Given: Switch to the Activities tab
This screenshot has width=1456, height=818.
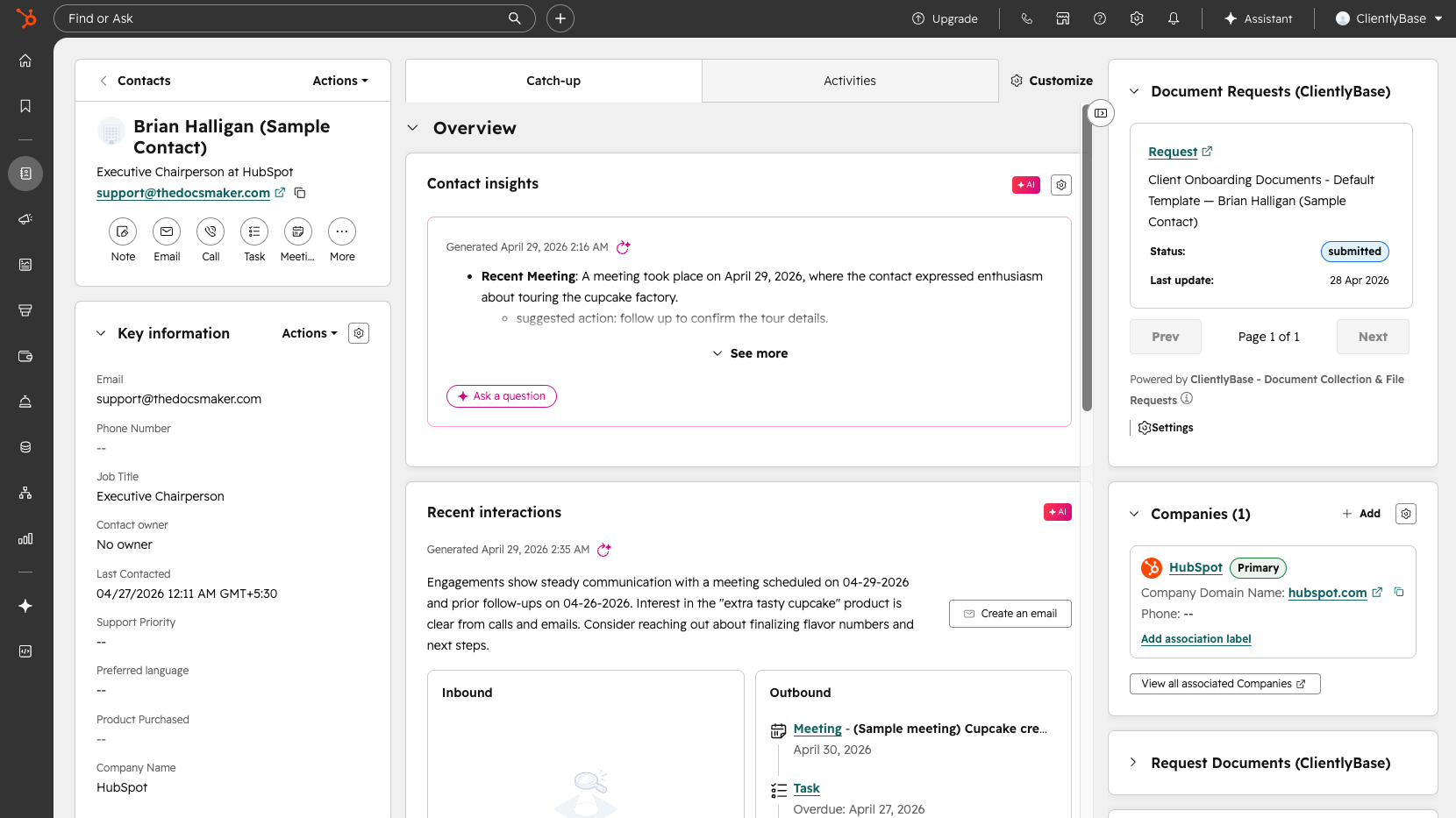Looking at the screenshot, I should point(850,81).
